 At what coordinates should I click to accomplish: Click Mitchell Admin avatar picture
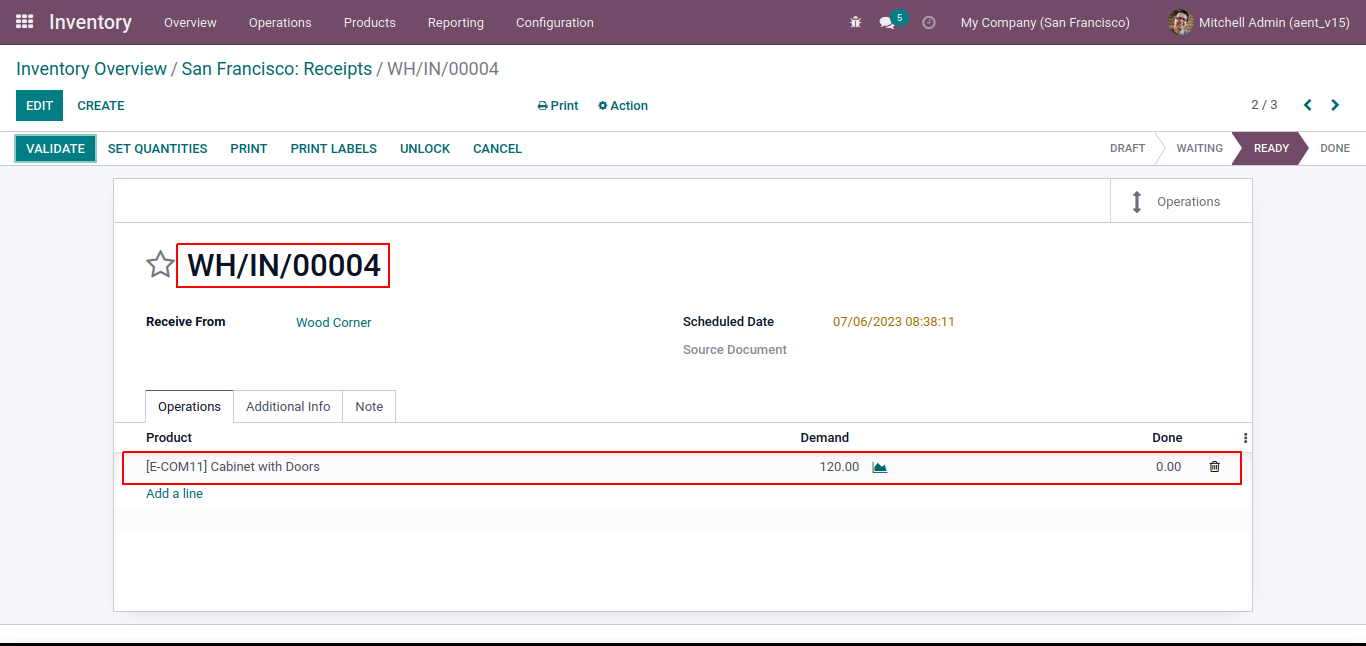pos(1180,22)
